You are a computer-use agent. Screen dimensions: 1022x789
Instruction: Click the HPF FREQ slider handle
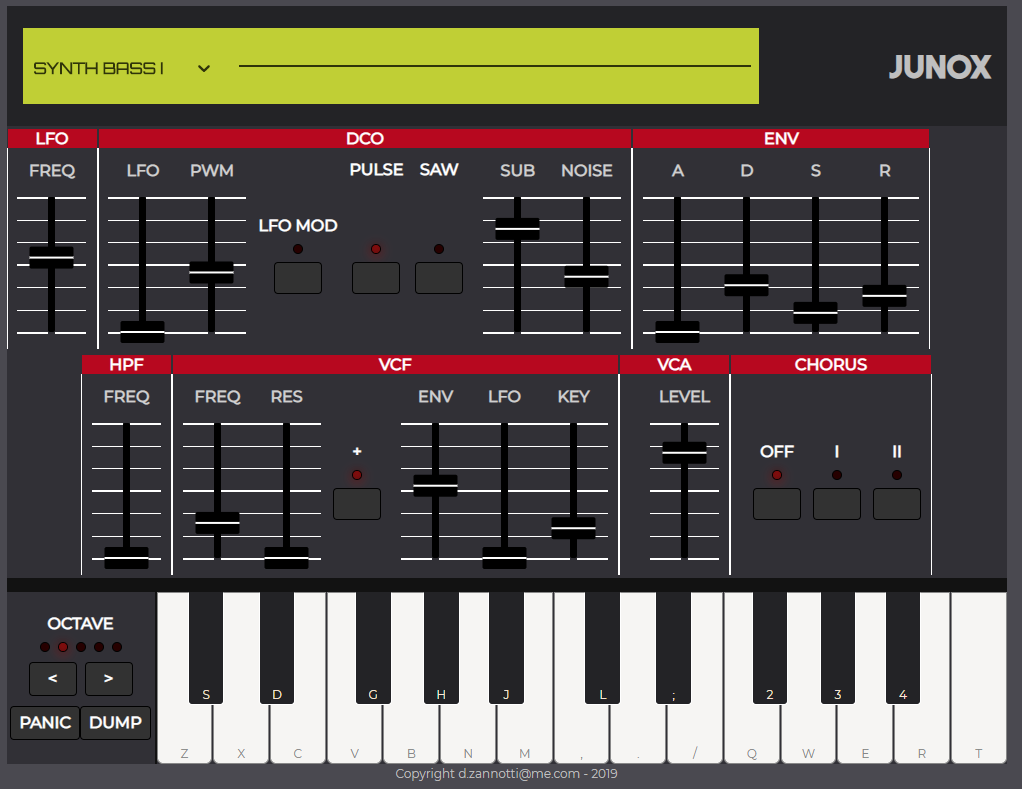tap(126, 558)
